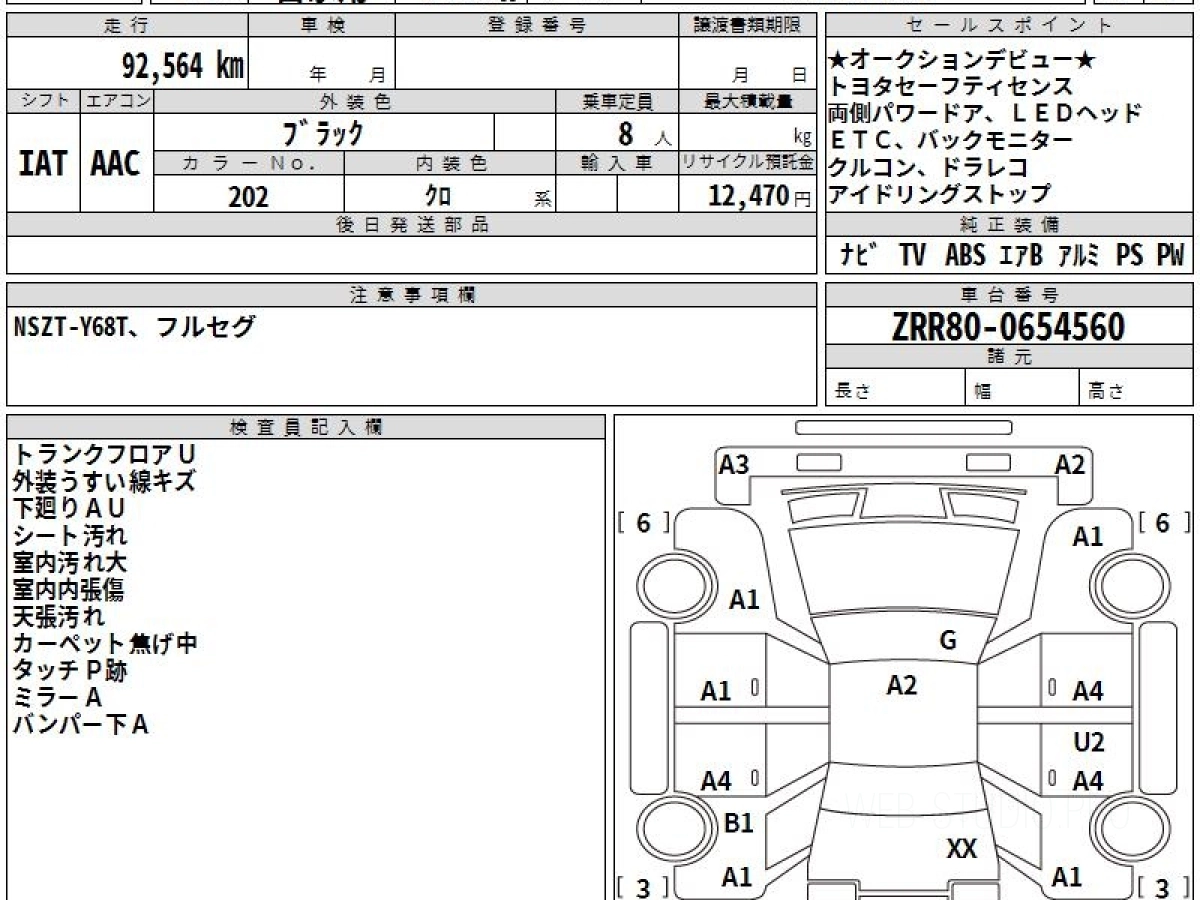Screen dimensions: 1200x900
Task: Click the 下廻りAU note
Action: point(69,508)
